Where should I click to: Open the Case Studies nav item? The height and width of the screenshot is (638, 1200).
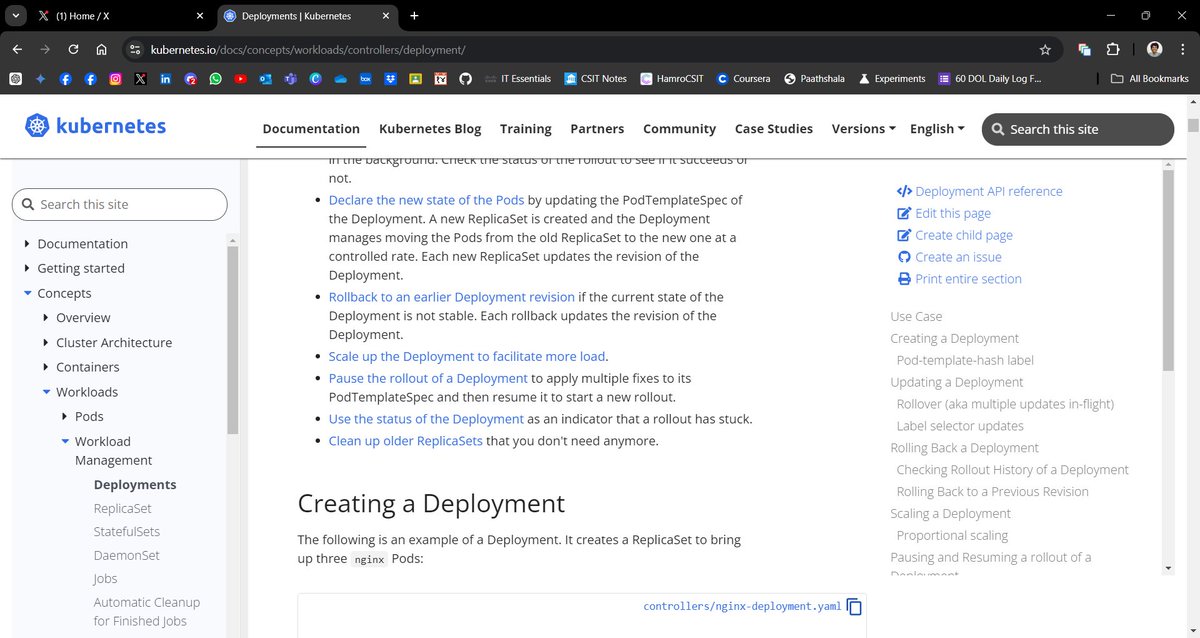774,129
